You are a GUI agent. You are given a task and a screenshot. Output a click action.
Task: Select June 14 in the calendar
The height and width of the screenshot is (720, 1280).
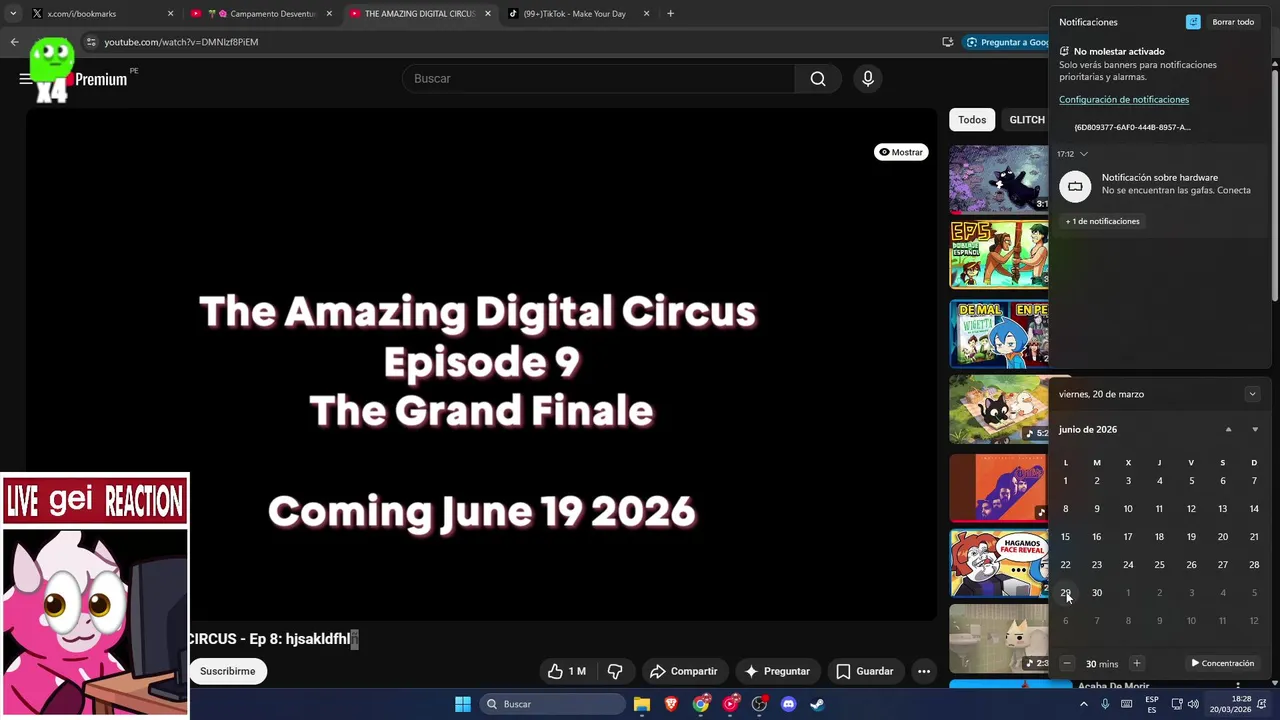coord(1254,509)
